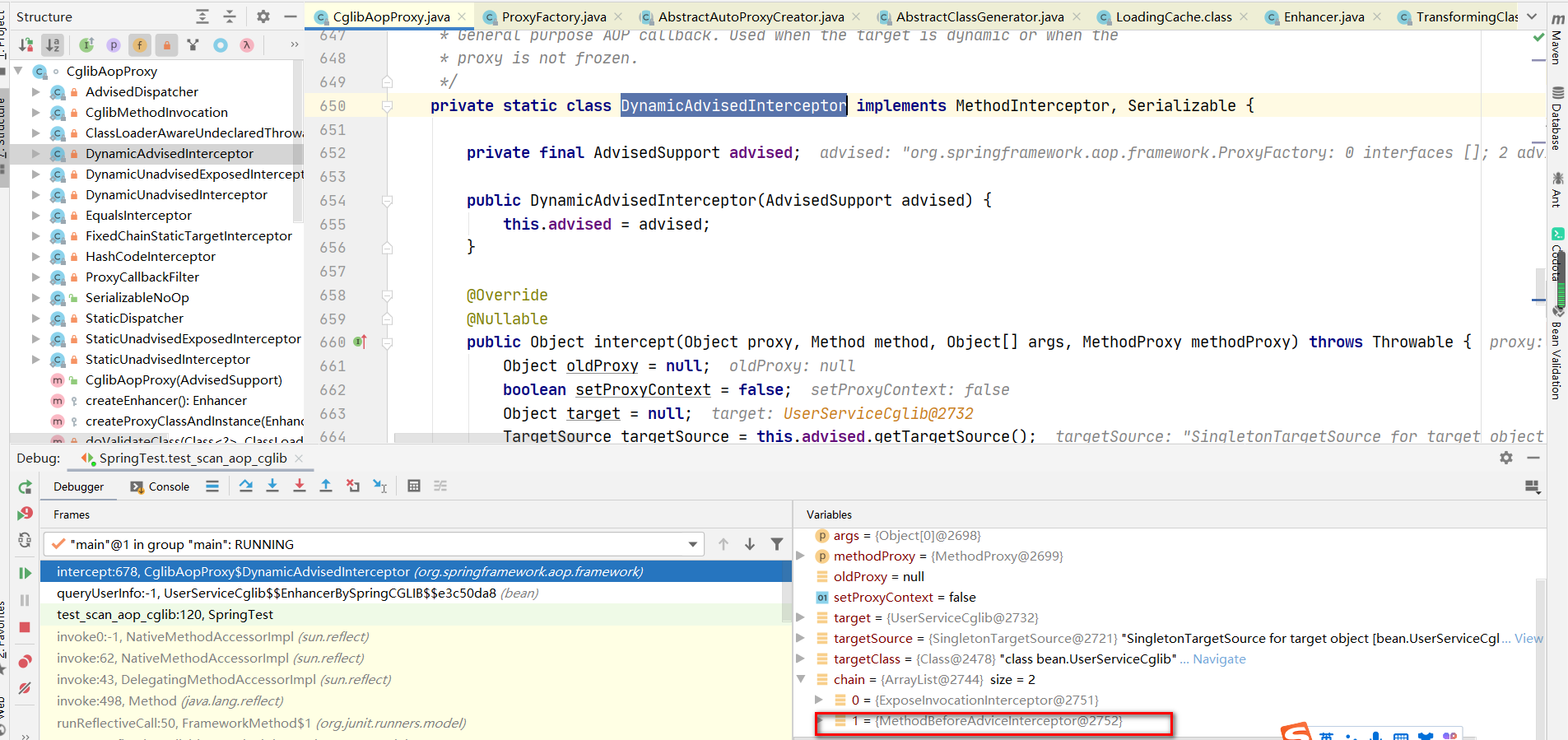The image size is (1568, 740).
Task: Click Navigate link for targetClass variable
Action: (1219, 659)
